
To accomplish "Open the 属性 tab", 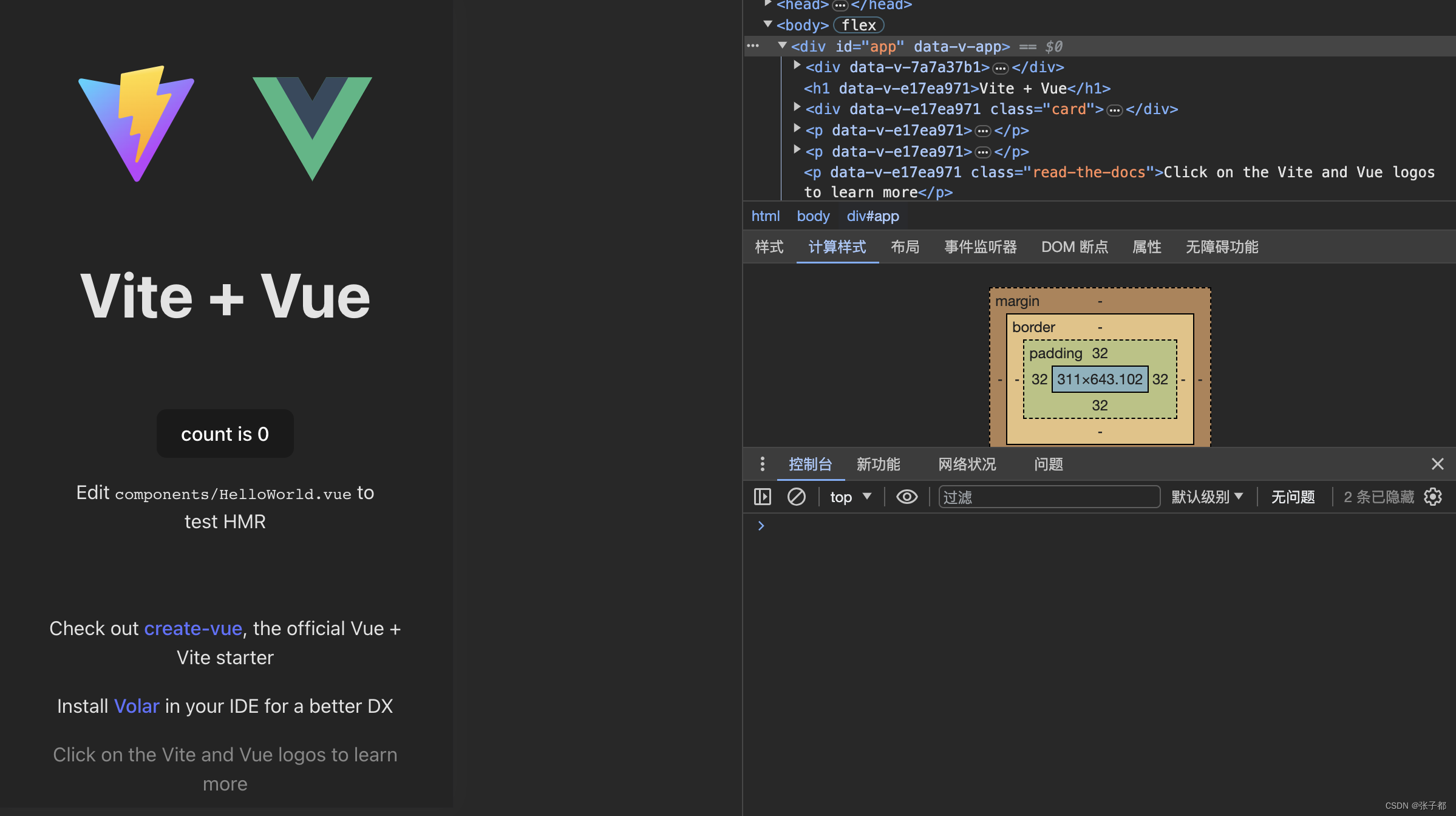I will (x=1146, y=247).
